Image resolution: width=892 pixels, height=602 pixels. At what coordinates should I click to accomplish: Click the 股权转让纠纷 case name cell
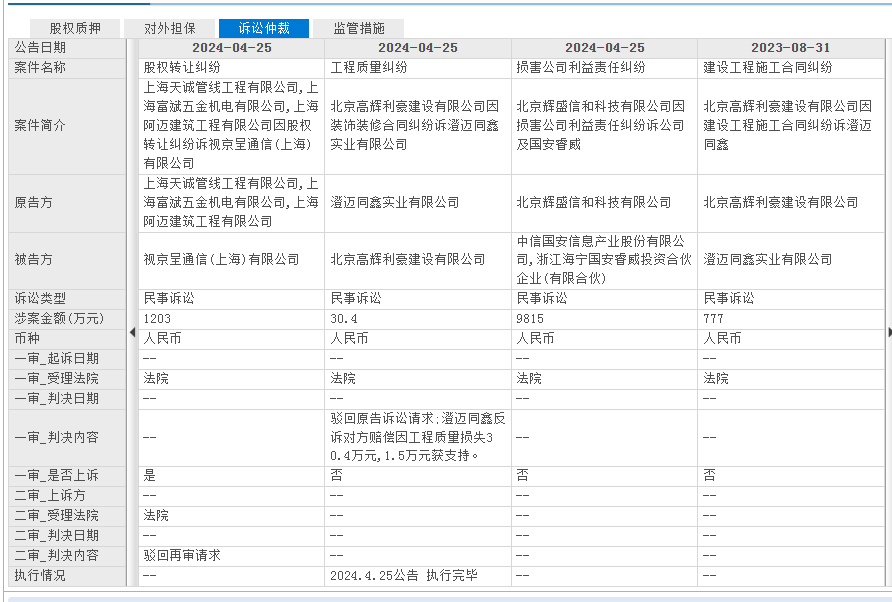(231, 68)
